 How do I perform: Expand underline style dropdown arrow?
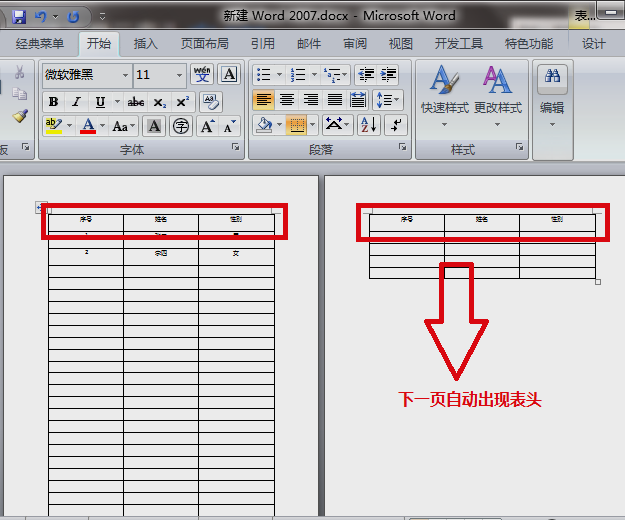[x=117, y=102]
